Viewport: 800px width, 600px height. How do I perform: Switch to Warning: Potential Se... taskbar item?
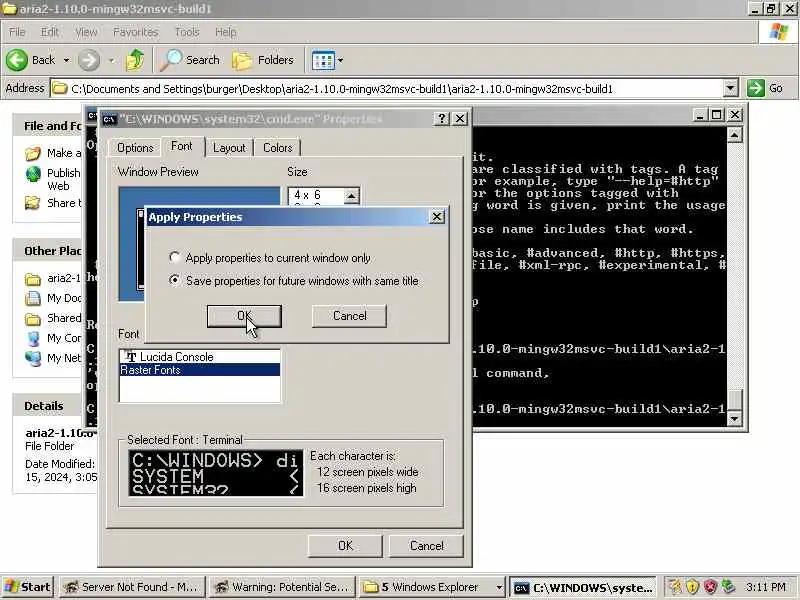coord(282,587)
